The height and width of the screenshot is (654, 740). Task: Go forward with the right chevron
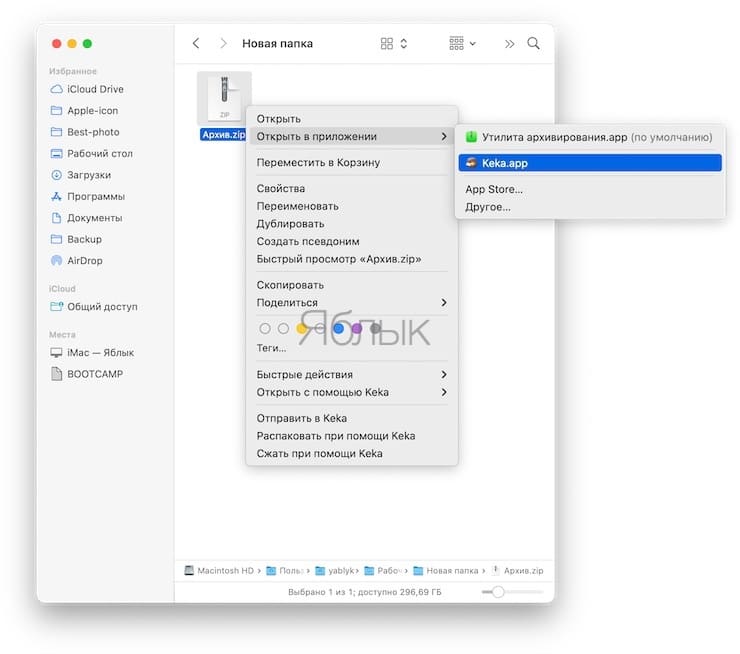tap(224, 43)
